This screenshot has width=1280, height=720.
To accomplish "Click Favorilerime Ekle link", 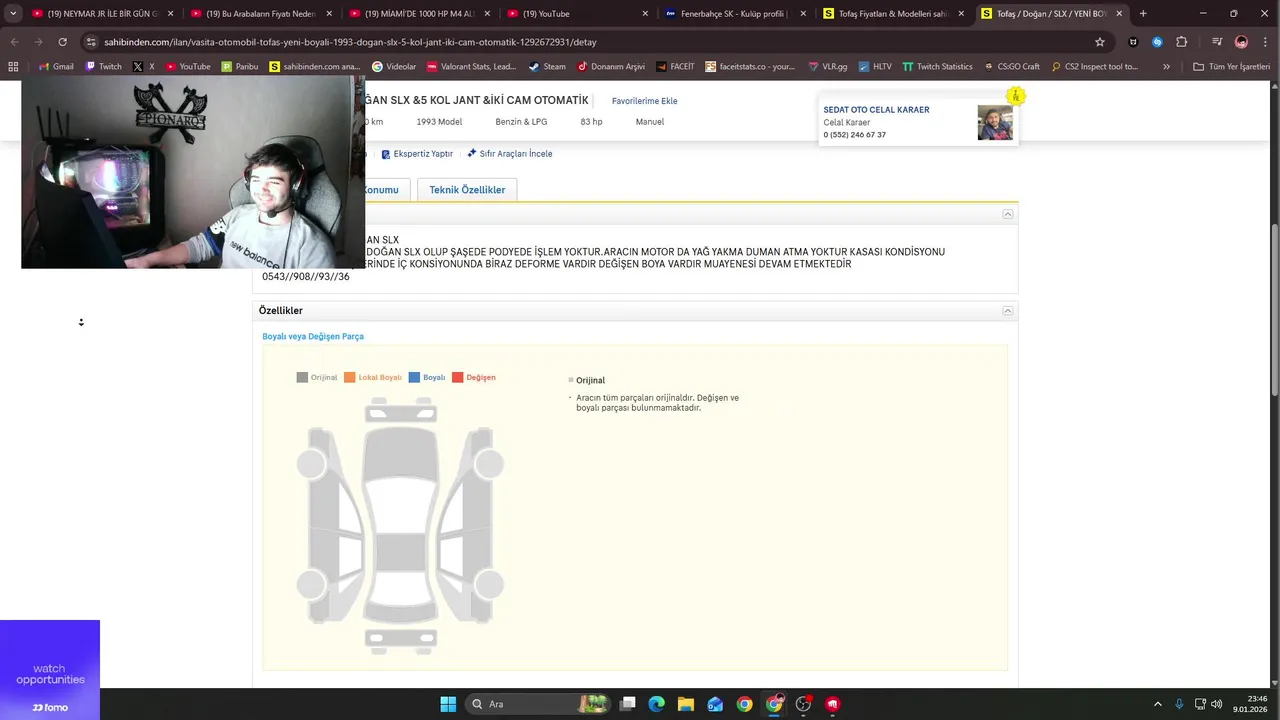I will click(644, 101).
